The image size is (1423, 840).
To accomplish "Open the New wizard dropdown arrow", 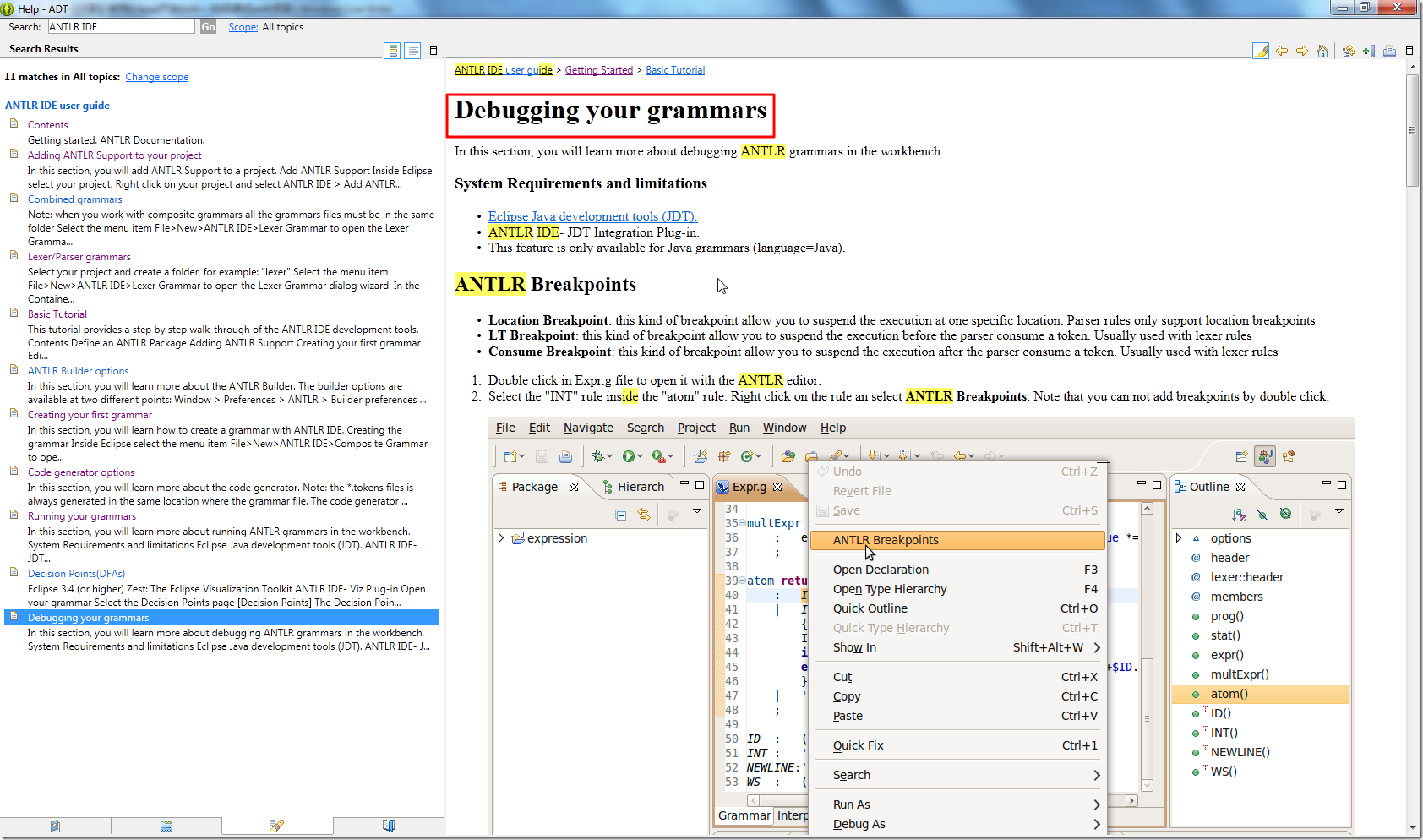I will coord(522,457).
